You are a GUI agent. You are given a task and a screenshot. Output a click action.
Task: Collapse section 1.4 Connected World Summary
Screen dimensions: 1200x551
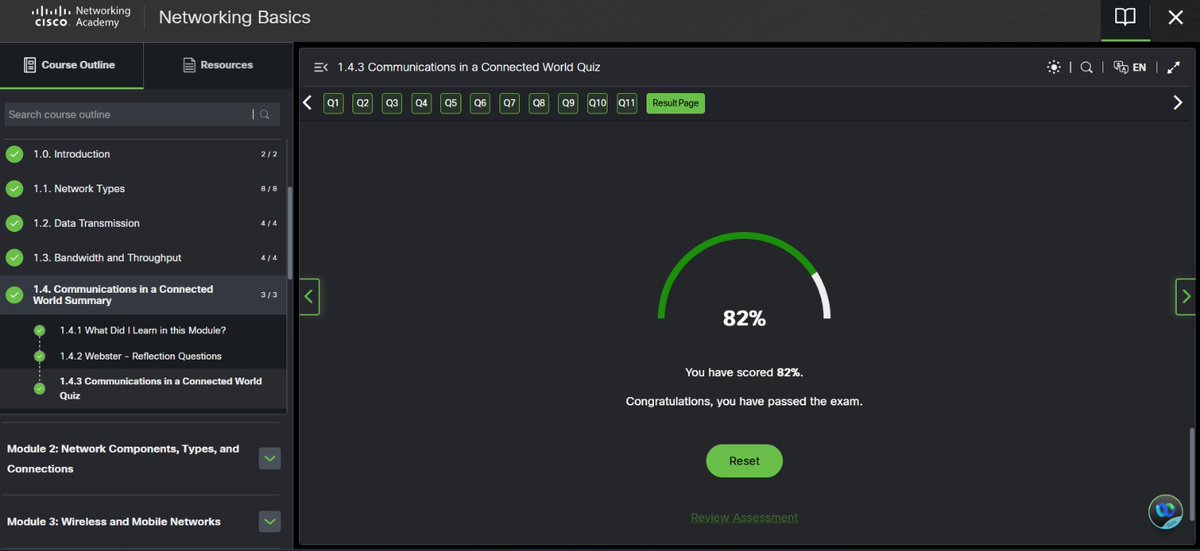pyautogui.click(x=145, y=295)
